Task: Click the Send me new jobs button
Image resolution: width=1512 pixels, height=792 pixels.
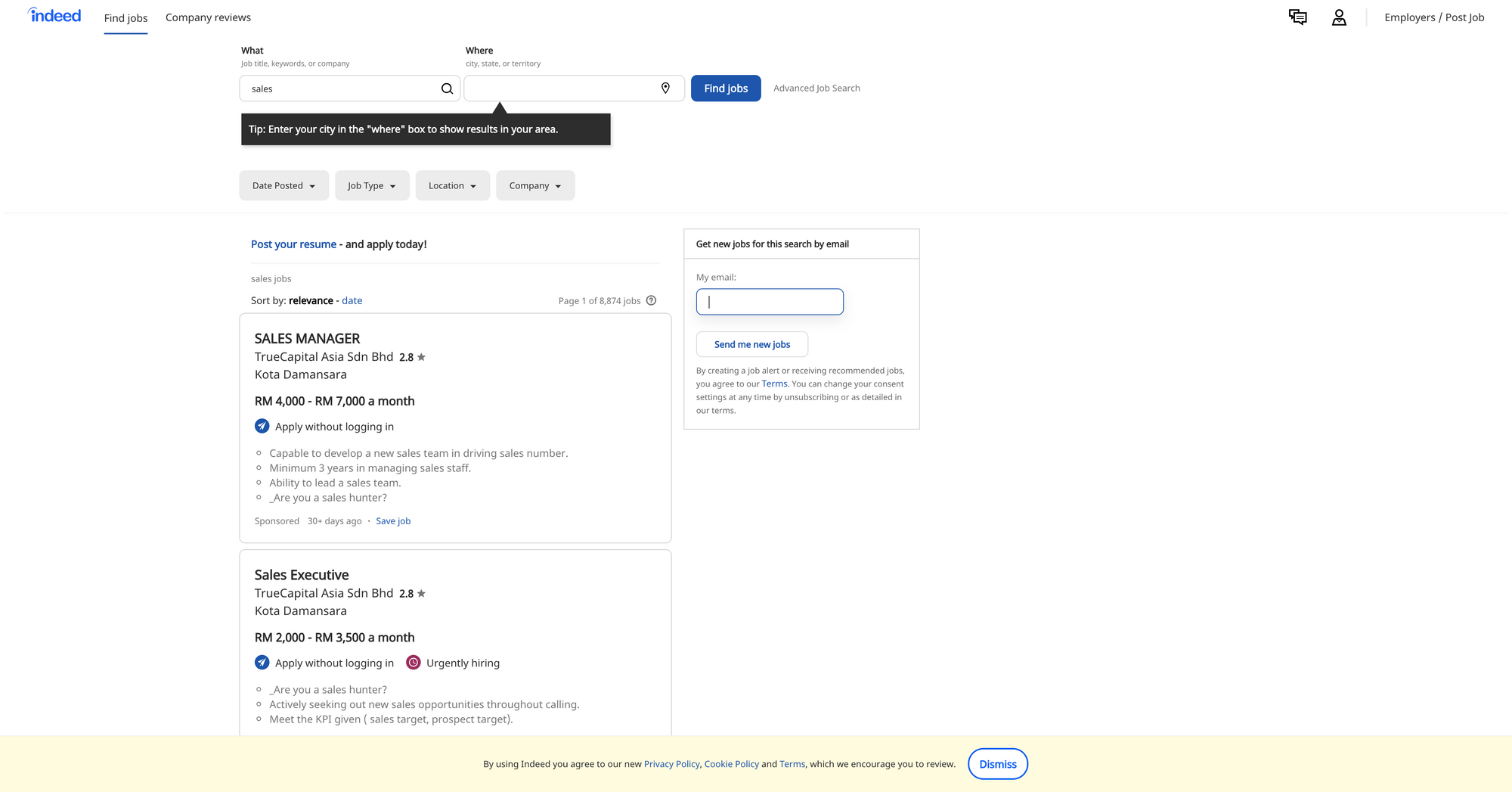Action: [752, 344]
